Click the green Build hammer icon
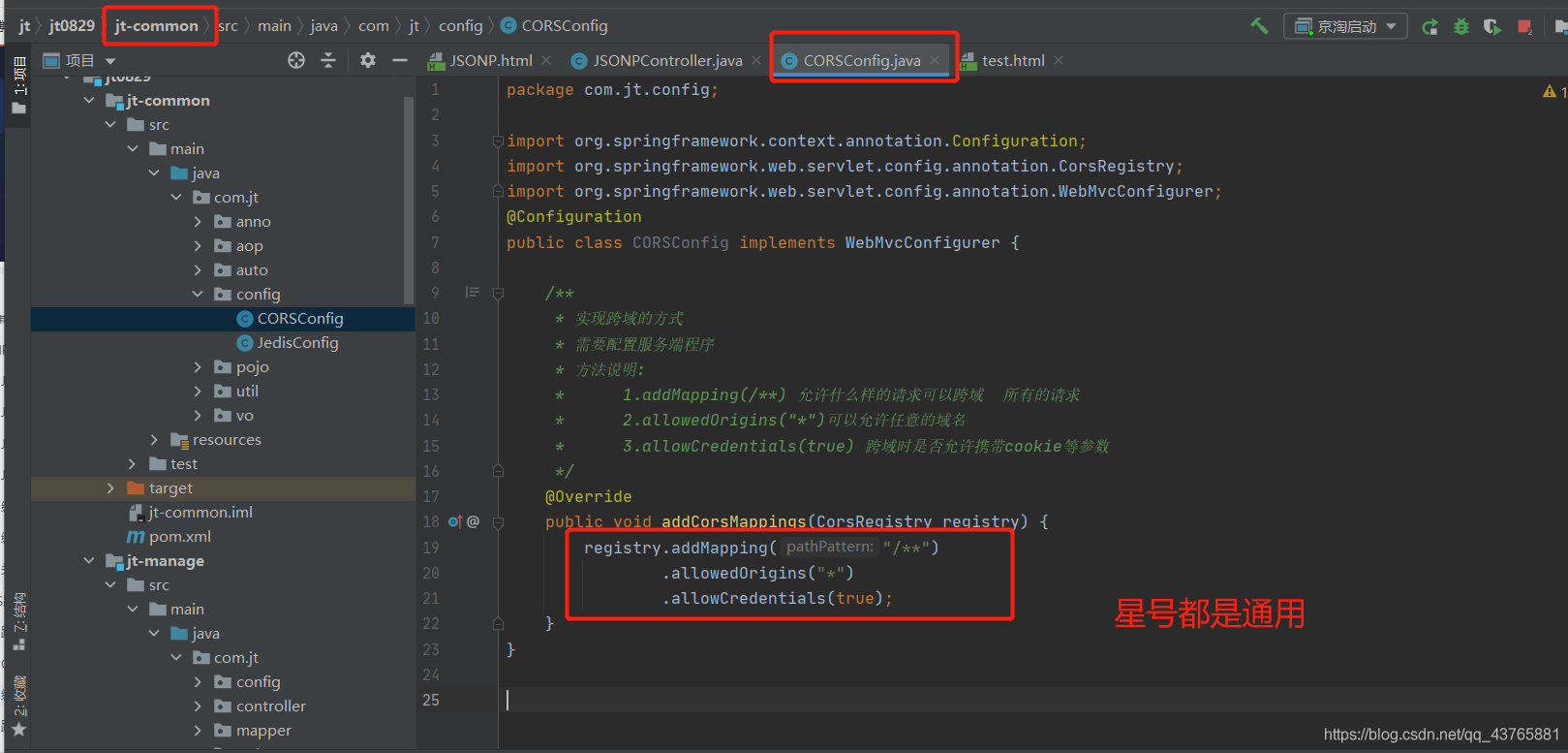Viewport: 1568px width, 753px height. pos(1259,26)
